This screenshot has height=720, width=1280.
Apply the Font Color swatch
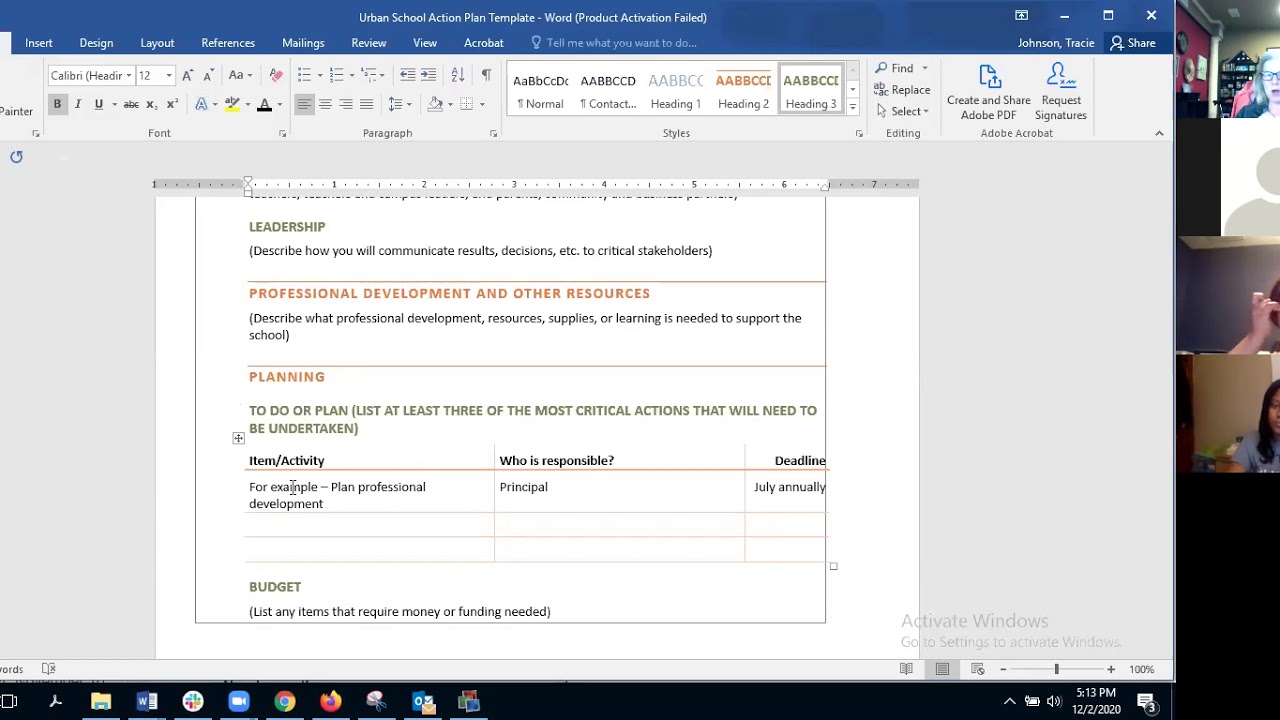pos(264,104)
